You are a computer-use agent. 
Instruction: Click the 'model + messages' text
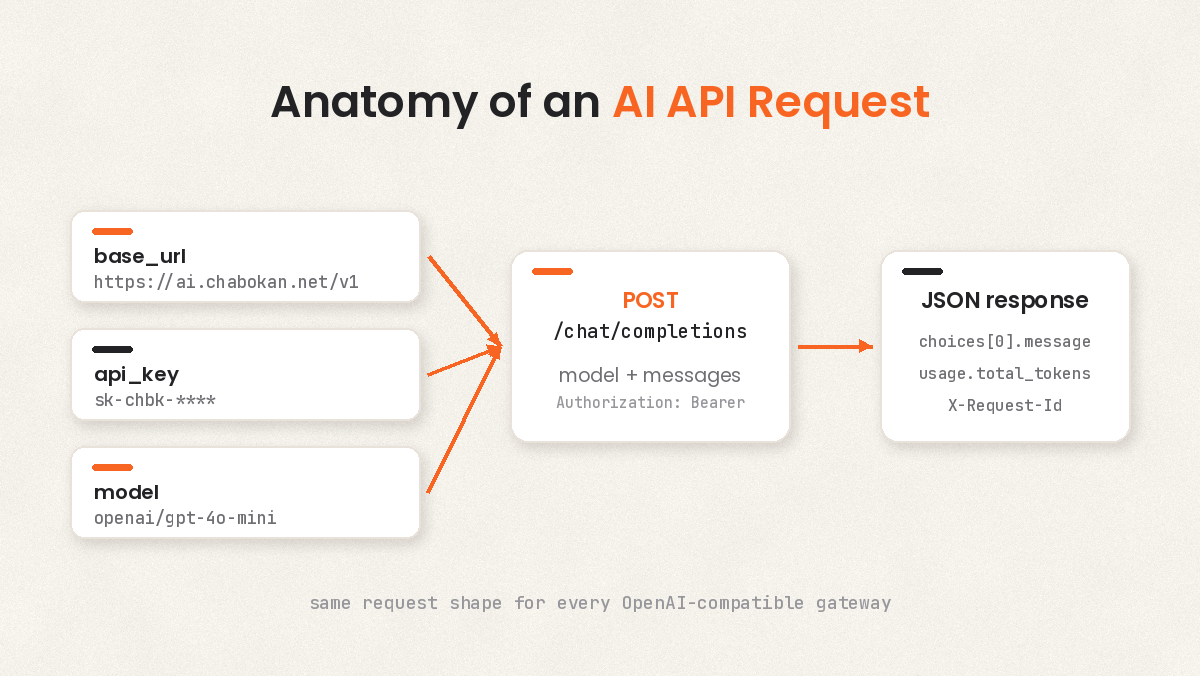click(x=650, y=375)
